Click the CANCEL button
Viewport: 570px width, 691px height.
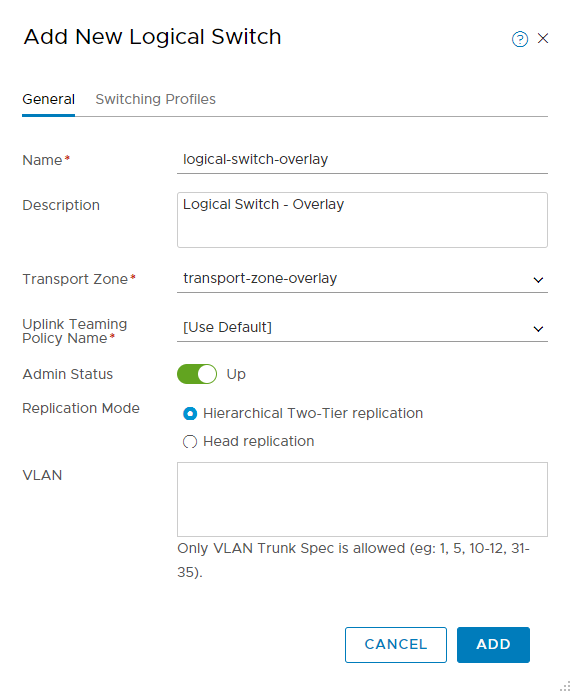point(396,645)
